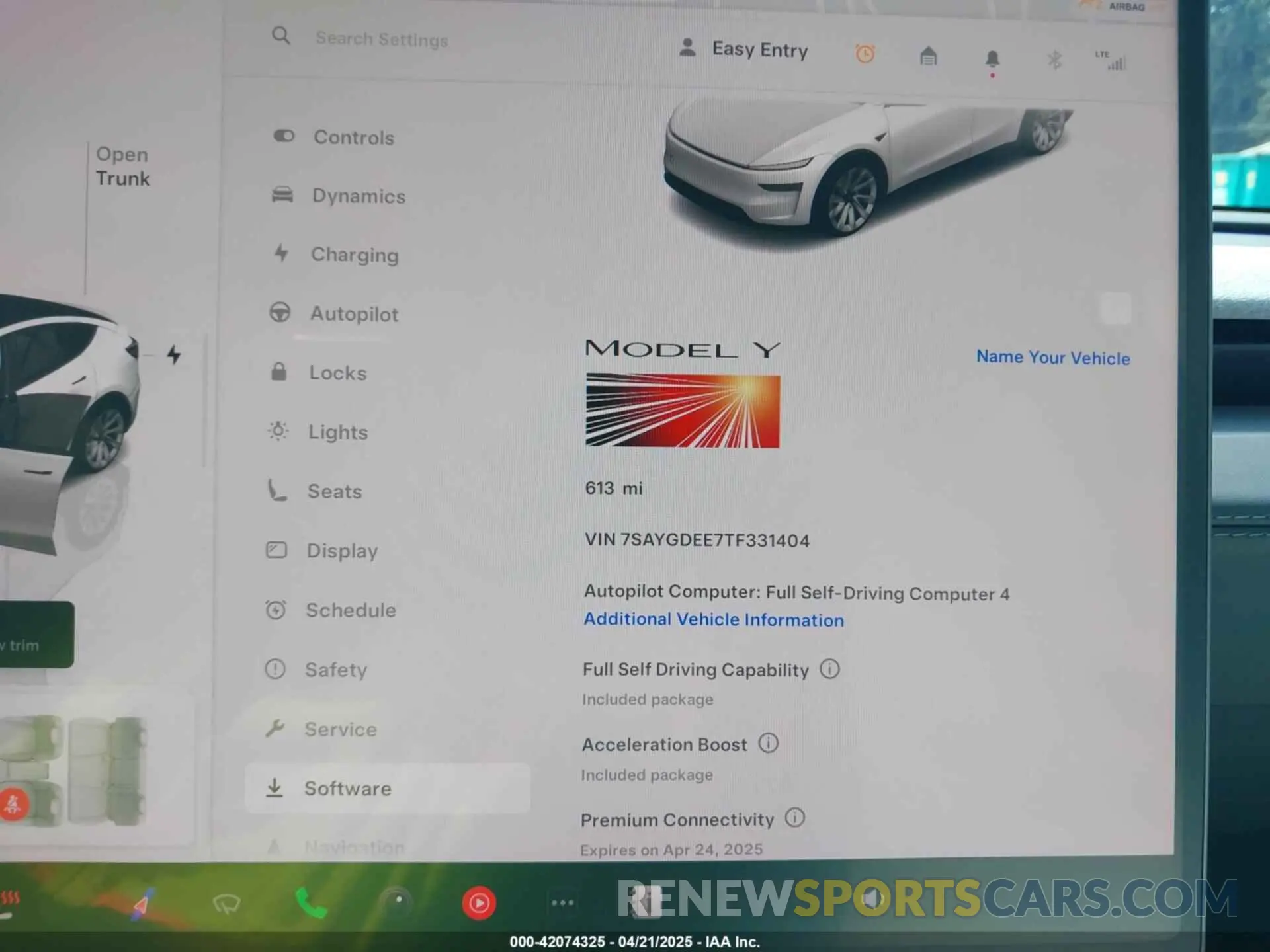1270x952 pixels.
Task: Show info for Full Self Driving Capability
Action: tap(829, 669)
